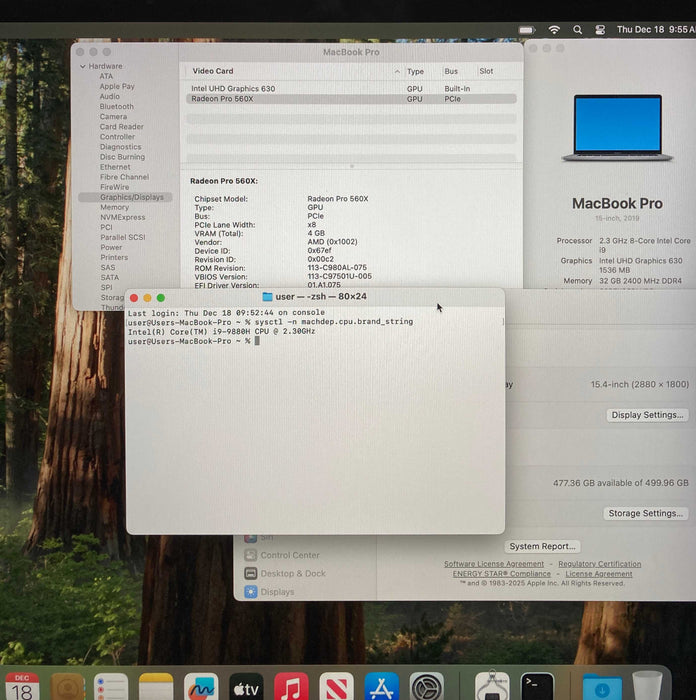Viewport: 696px width, 700px height.
Task: Select Controller in Hardware list
Action: click(x=117, y=137)
